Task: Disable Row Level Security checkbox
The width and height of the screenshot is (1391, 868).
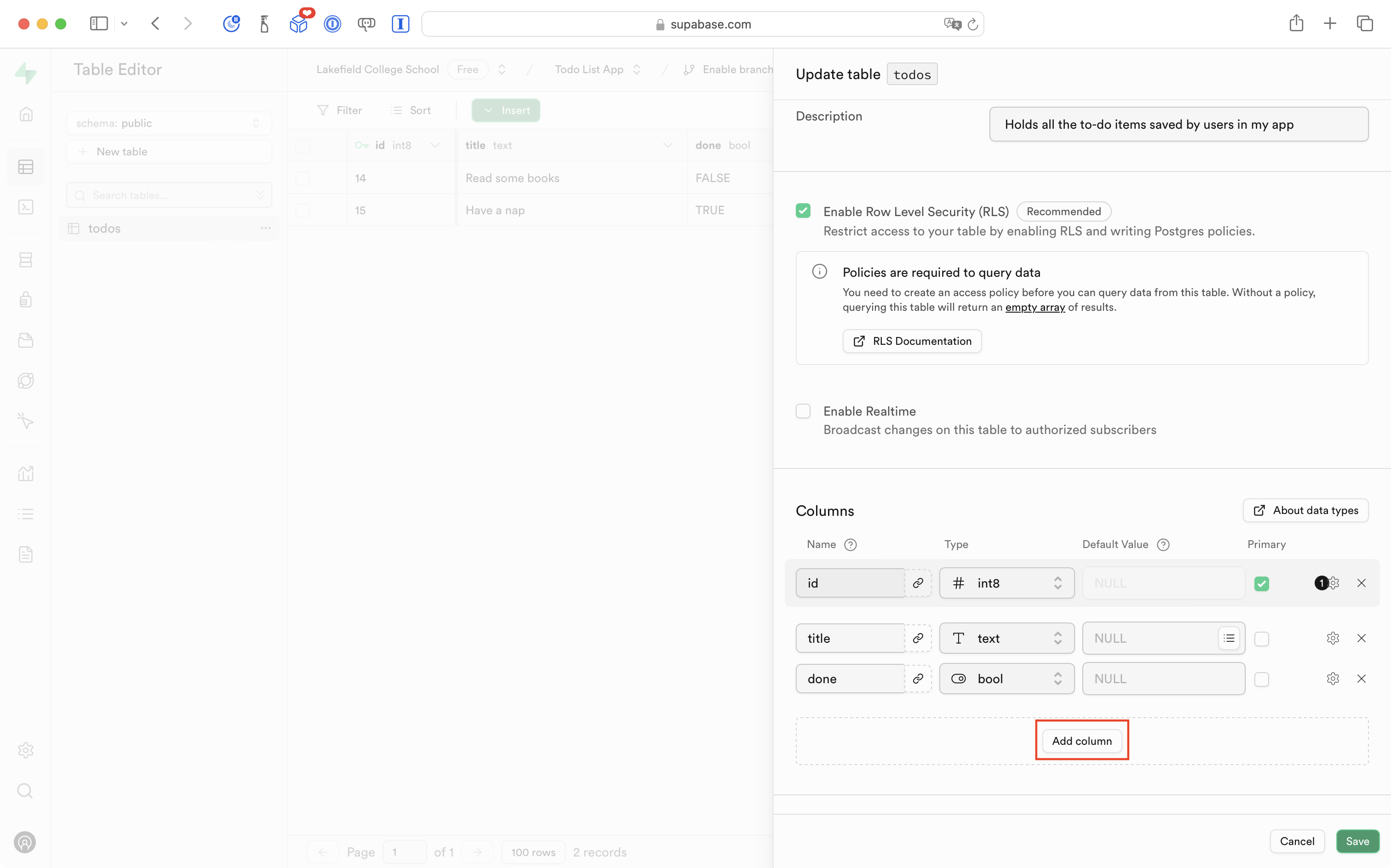Action: pos(803,211)
